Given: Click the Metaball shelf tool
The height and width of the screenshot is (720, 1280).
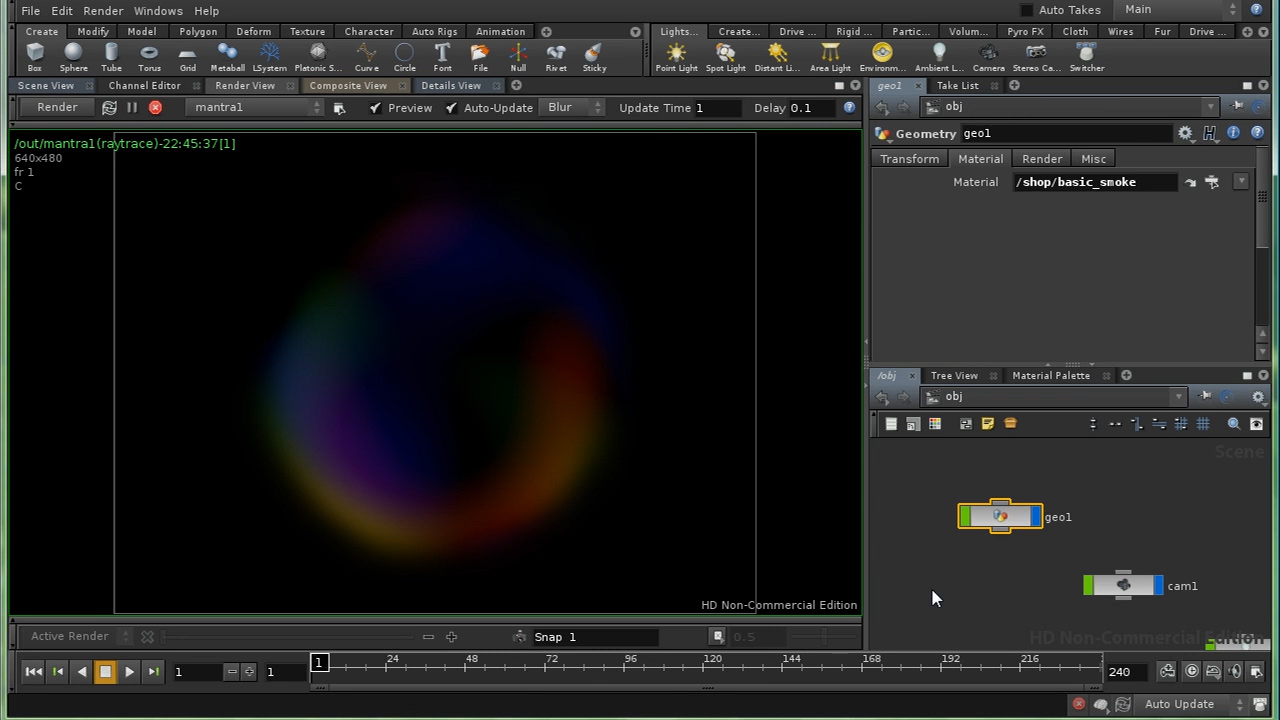Looking at the screenshot, I should pyautogui.click(x=227, y=56).
